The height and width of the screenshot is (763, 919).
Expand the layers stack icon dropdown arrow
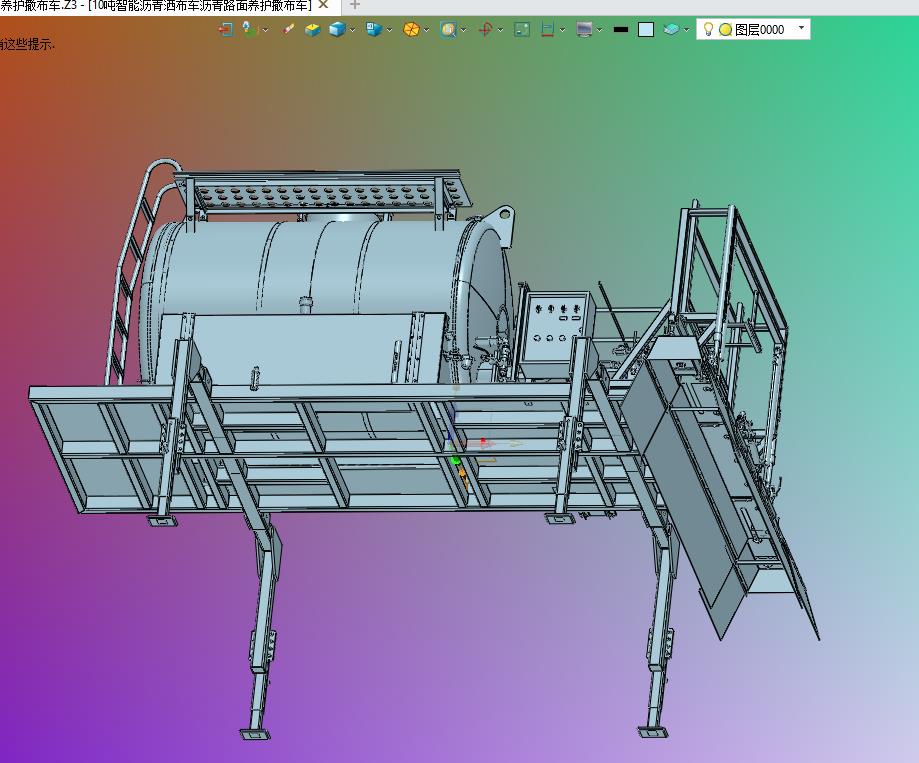click(x=687, y=31)
